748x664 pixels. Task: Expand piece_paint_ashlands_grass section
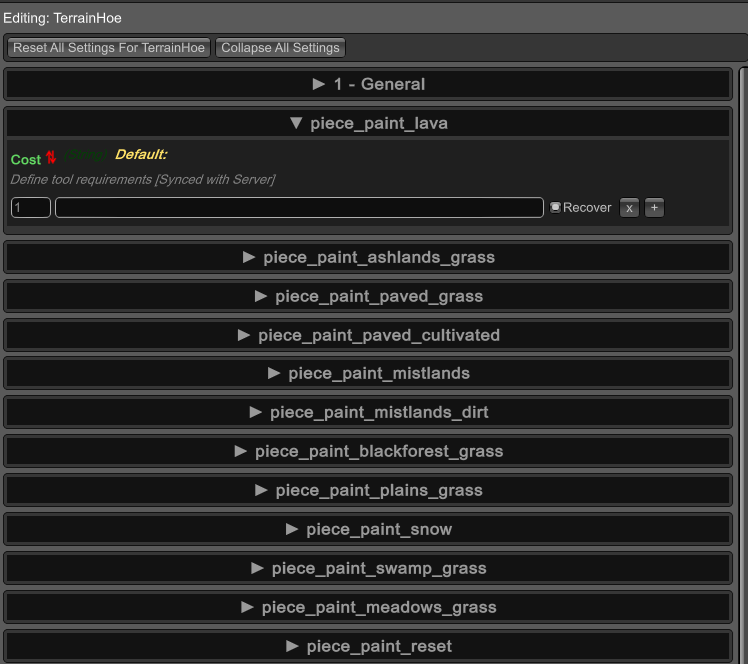click(368, 258)
